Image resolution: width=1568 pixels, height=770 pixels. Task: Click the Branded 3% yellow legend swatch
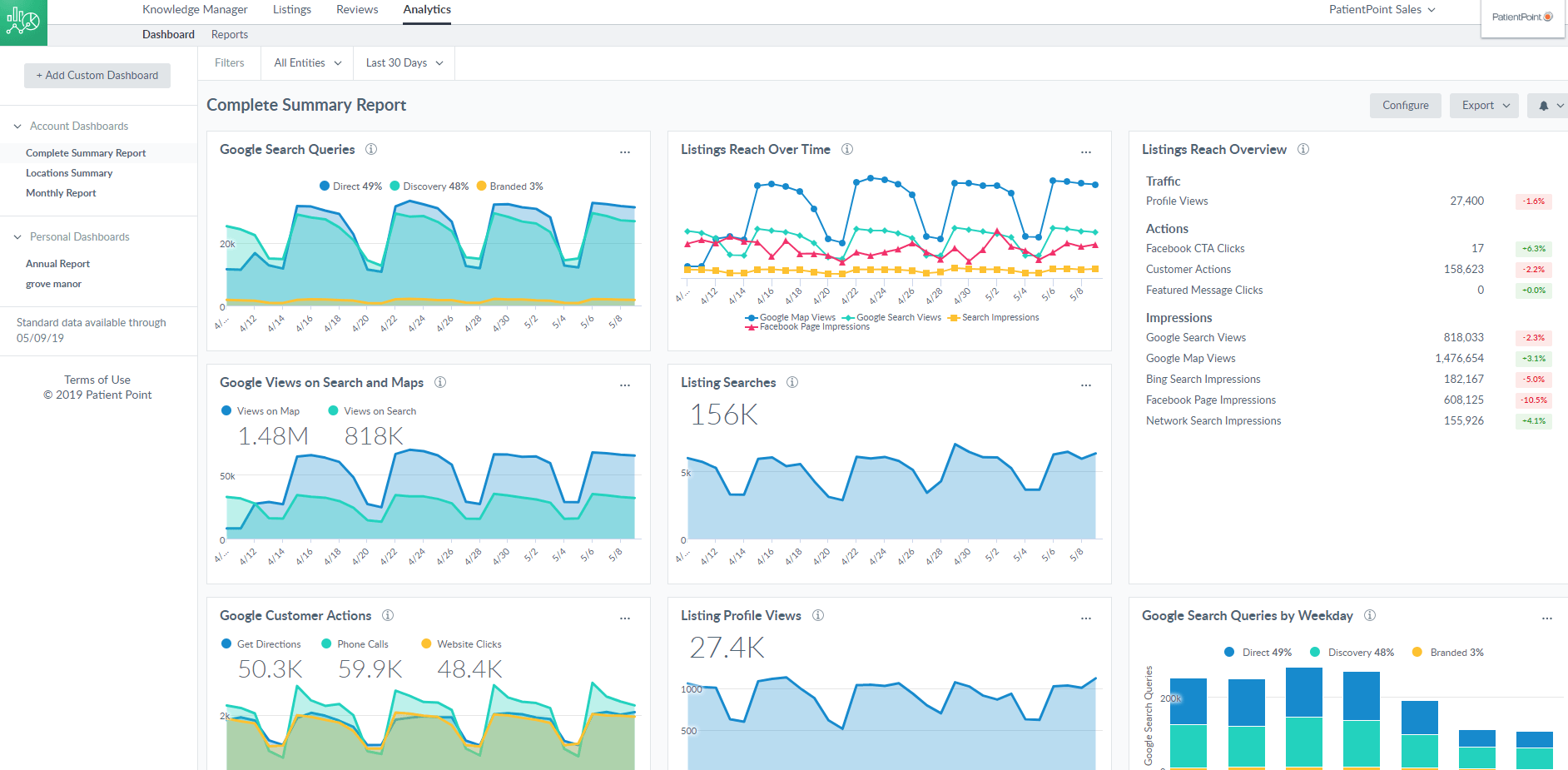481,186
